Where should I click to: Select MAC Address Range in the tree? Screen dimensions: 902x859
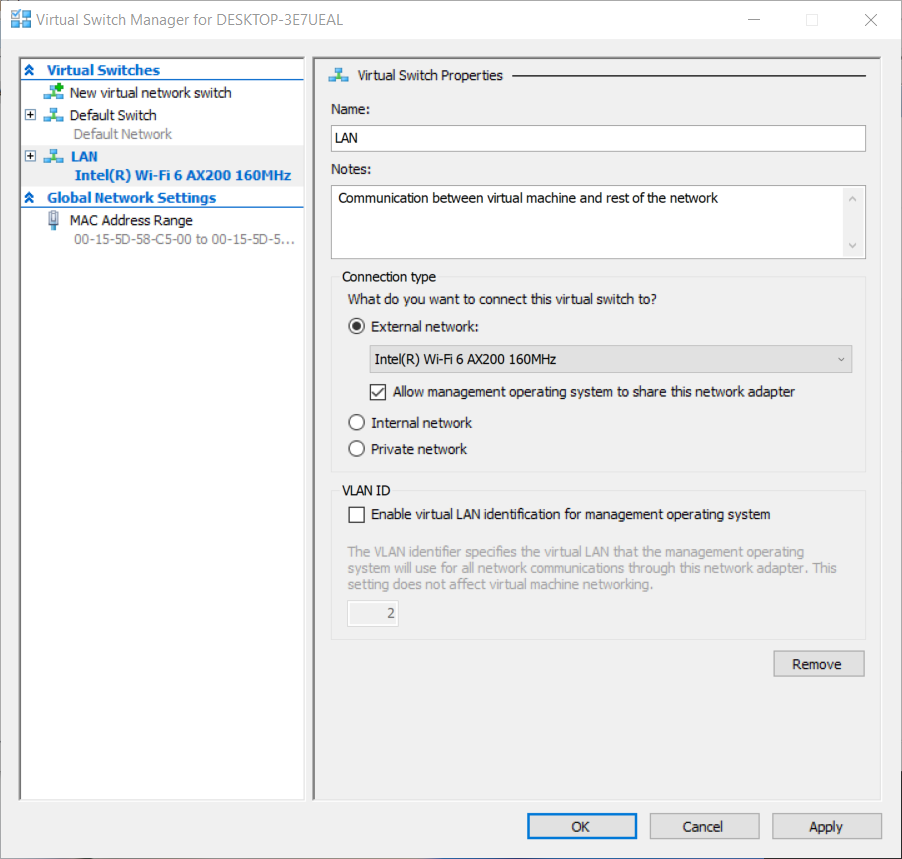[131, 220]
